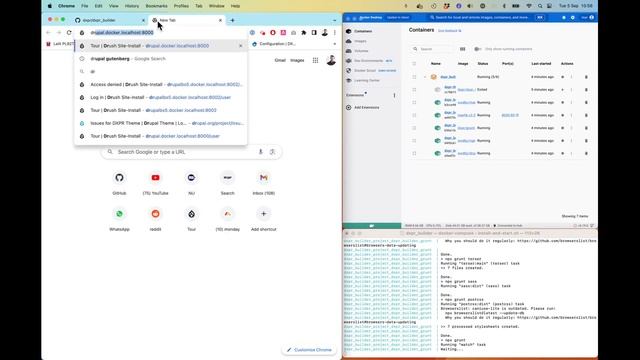
Task: Select Log in Drush Site-Install suggestion
Action: (x=160, y=98)
